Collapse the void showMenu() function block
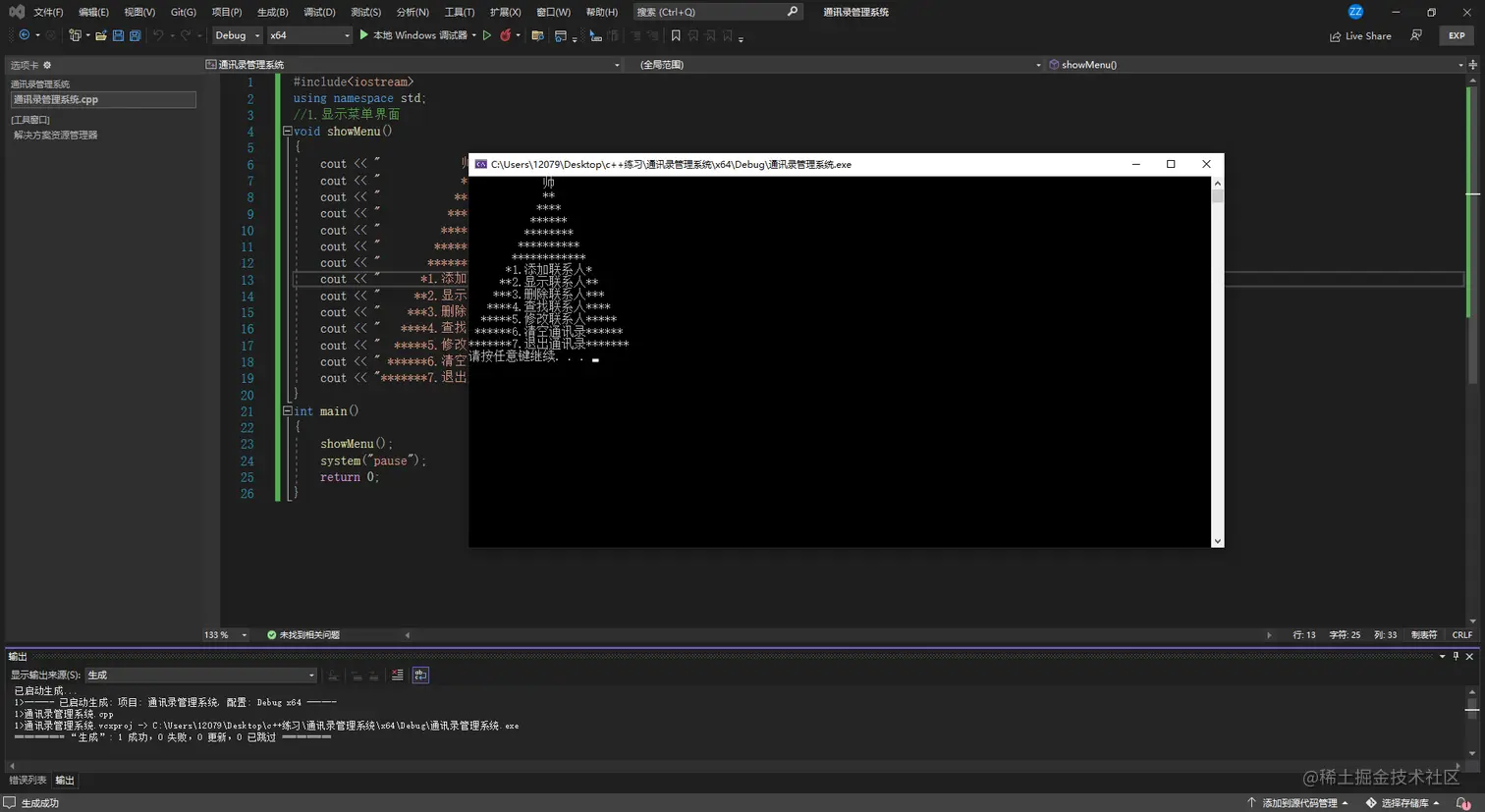 click(x=287, y=131)
